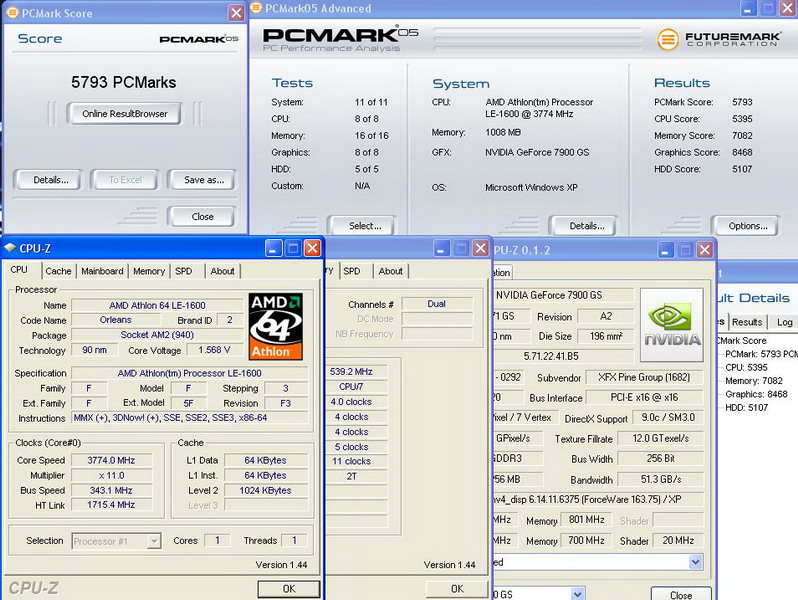Click Level 2 cache value 1024 KBytes
Screen dimensions: 798x600
[265, 491]
